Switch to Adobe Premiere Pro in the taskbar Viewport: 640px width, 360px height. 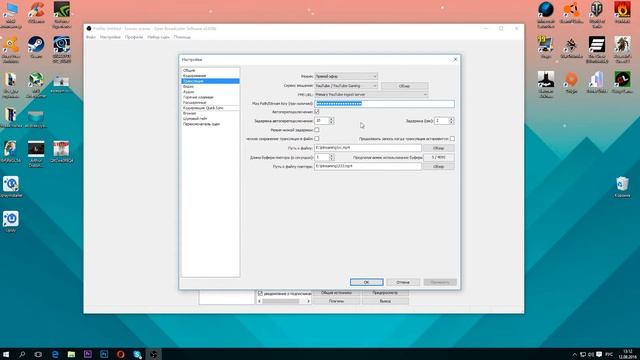88,354
